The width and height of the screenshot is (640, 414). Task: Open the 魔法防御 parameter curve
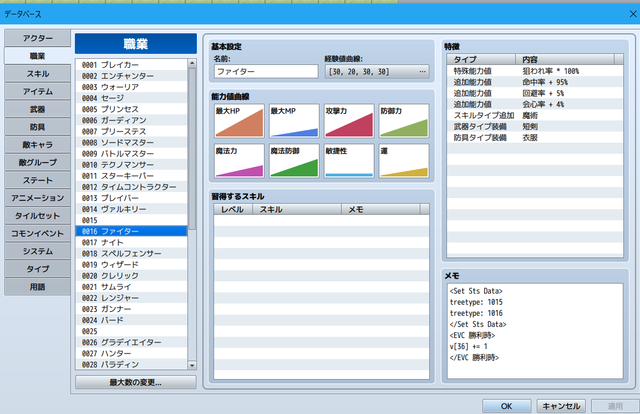click(x=294, y=161)
